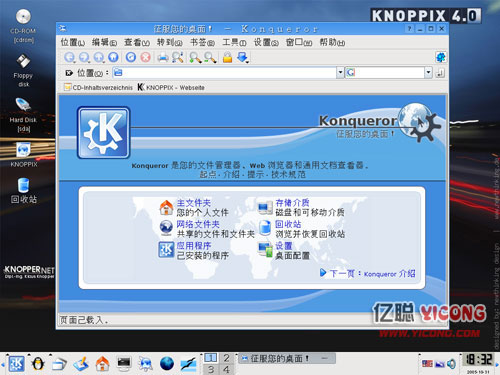Screen dimensions: 500x375
Task: Go to 下一页 Konqueror 介绍 link
Action: (368, 274)
